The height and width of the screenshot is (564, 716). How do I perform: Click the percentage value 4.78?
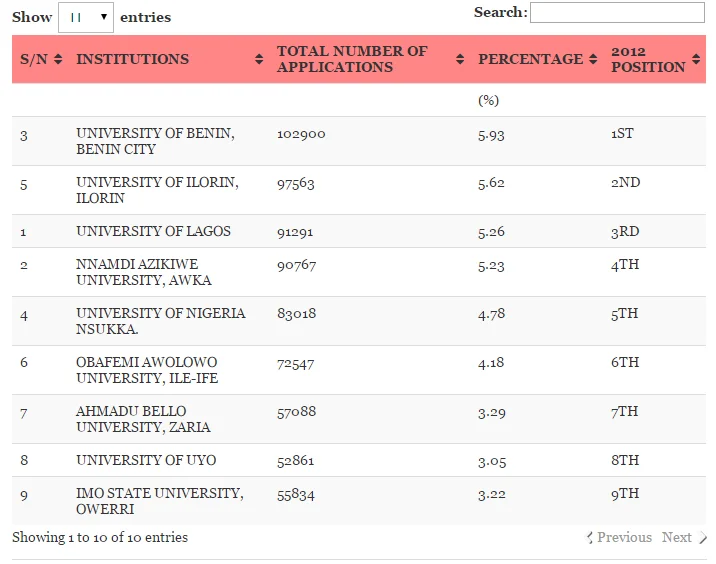click(x=491, y=314)
